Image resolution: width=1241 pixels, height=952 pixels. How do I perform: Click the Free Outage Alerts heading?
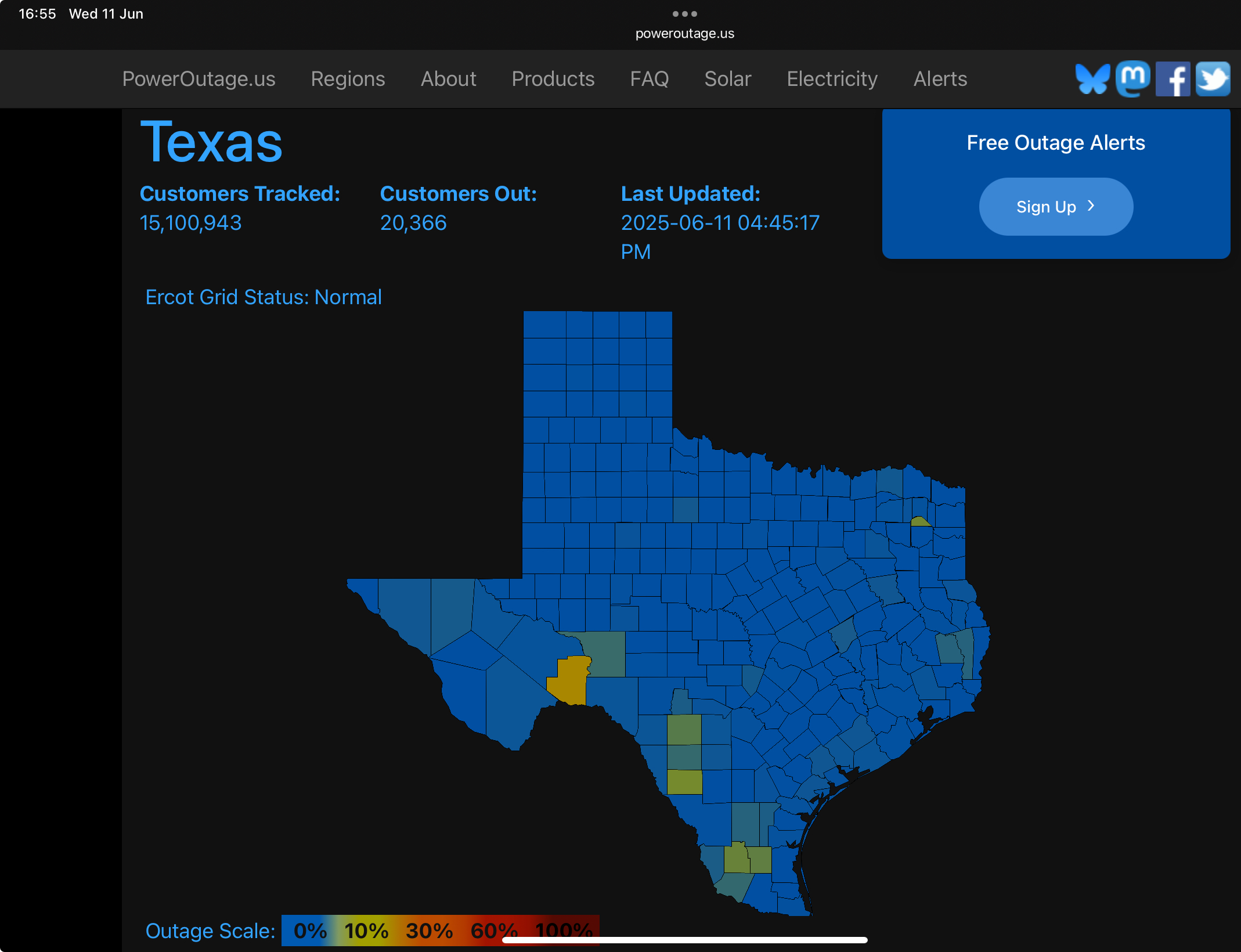coord(1056,143)
